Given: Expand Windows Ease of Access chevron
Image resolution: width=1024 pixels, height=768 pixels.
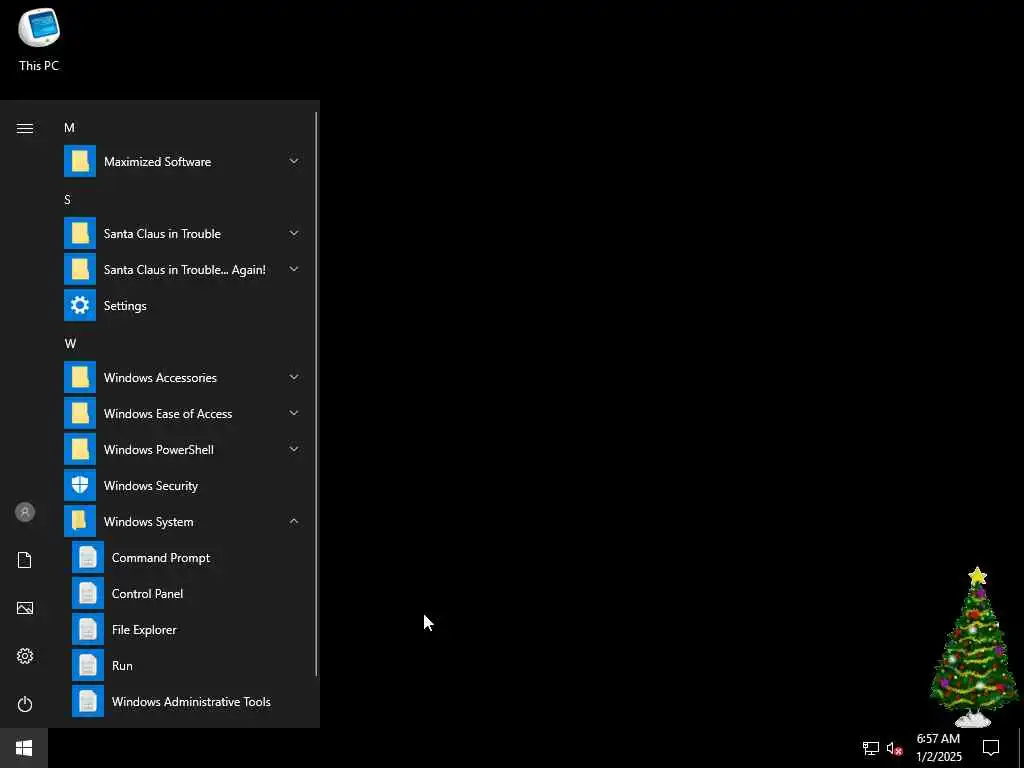Looking at the screenshot, I should point(294,413).
